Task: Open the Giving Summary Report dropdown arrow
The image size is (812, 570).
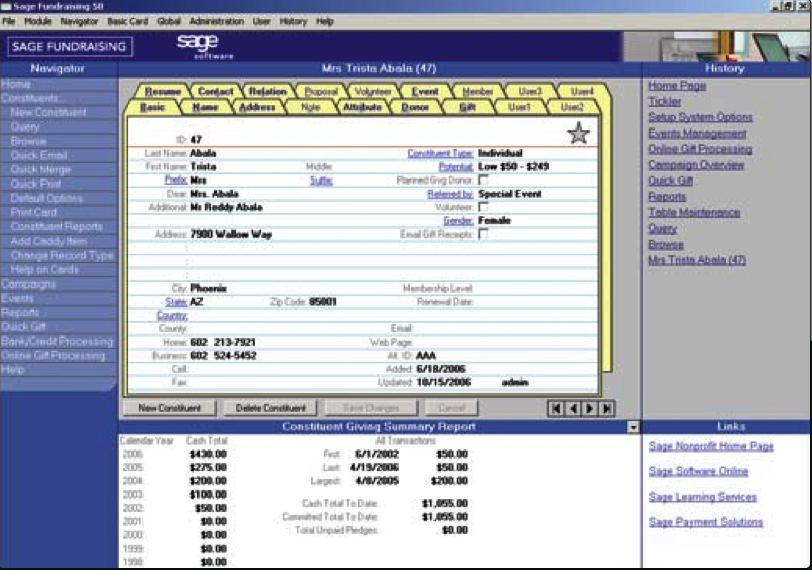Action: click(x=633, y=427)
